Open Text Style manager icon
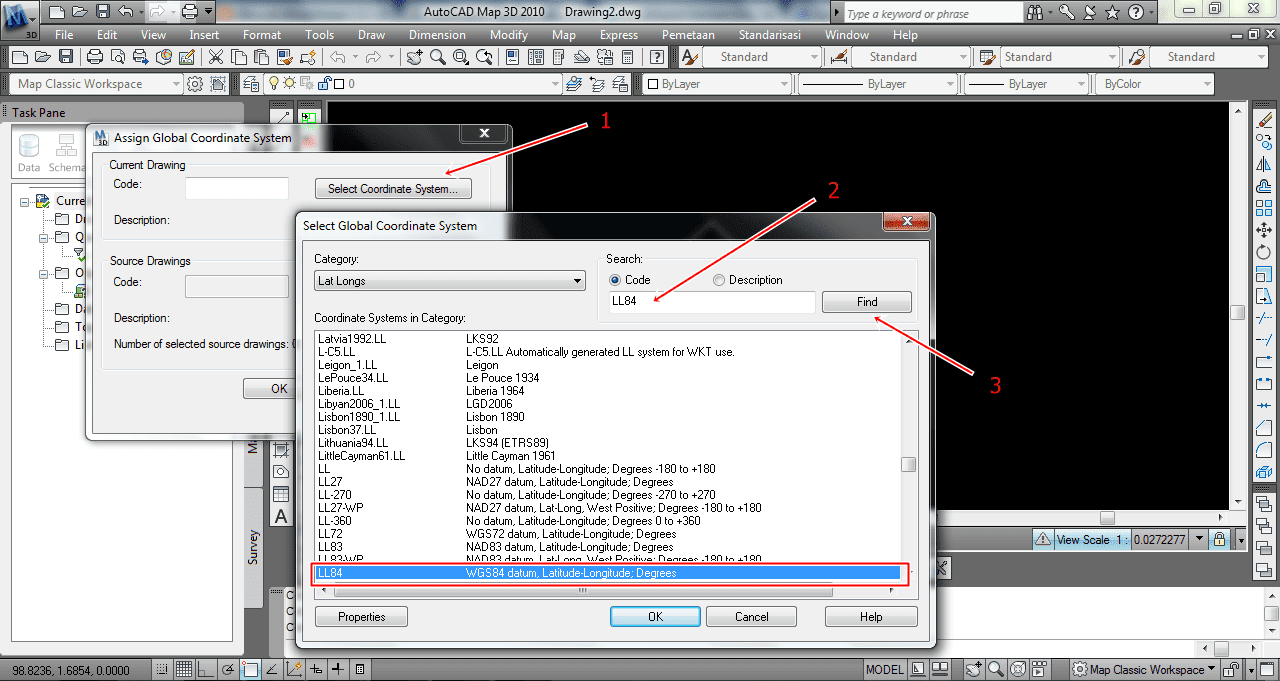The height and width of the screenshot is (681, 1280). [x=689, y=57]
